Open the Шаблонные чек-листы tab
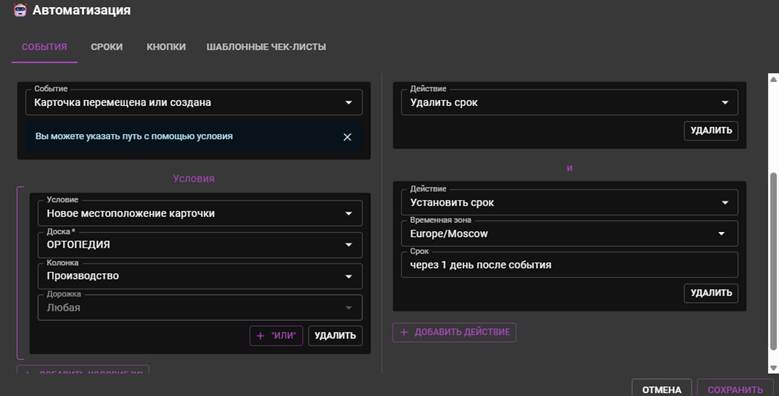Viewport: 779px width, 396px height. tap(266, 47)
